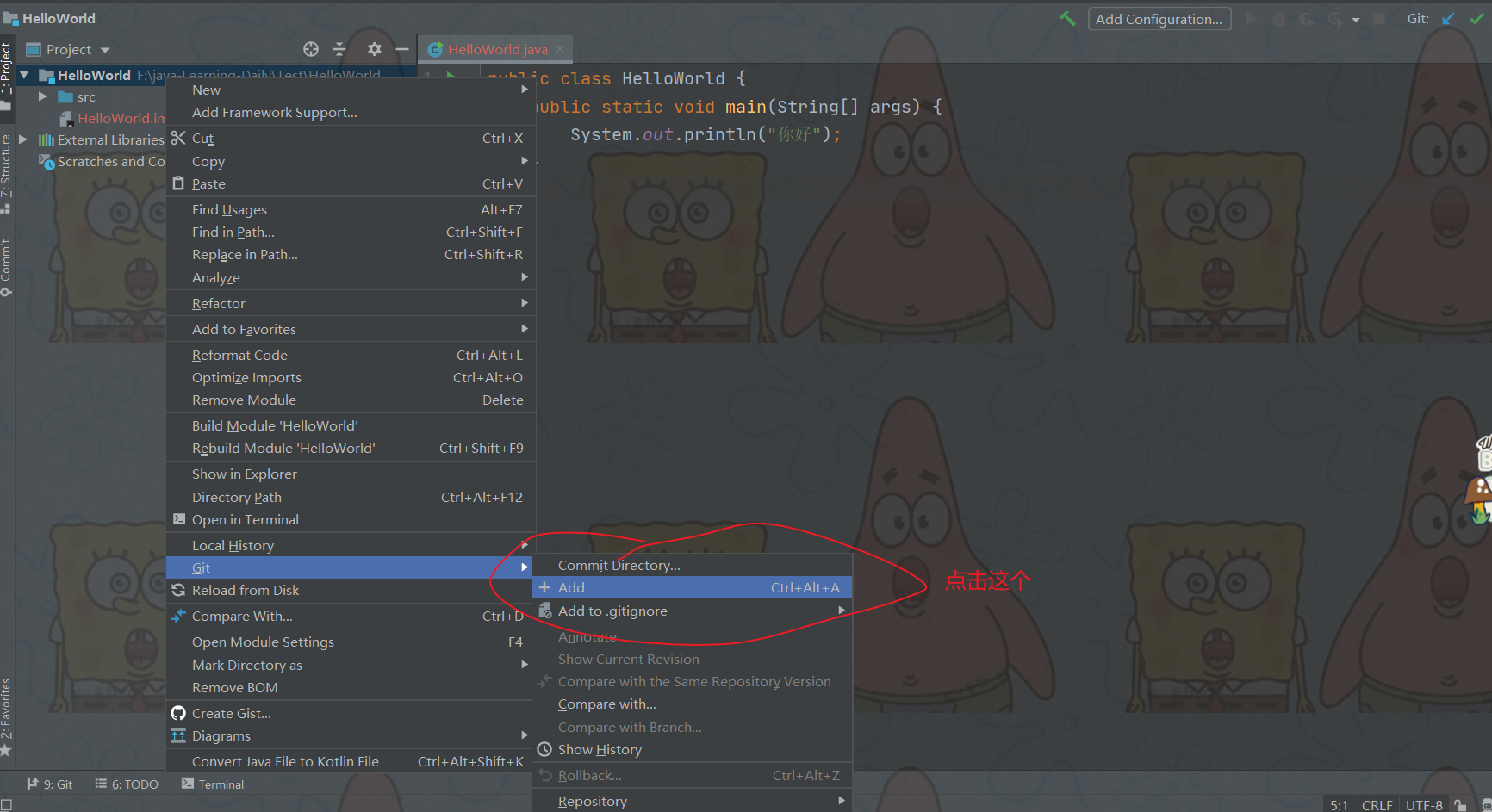
Task: Click the locate current file crosshair icon
Action: click(311, 49)
